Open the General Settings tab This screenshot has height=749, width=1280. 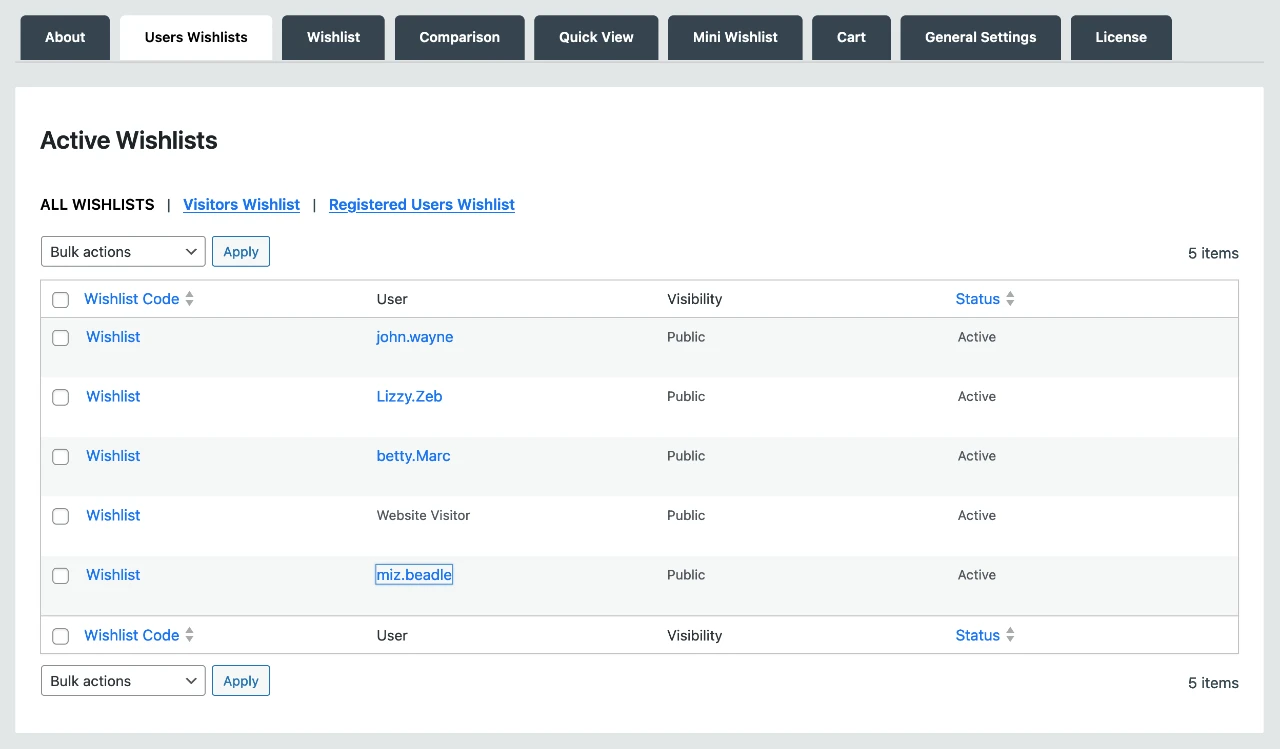pos(980,37)
